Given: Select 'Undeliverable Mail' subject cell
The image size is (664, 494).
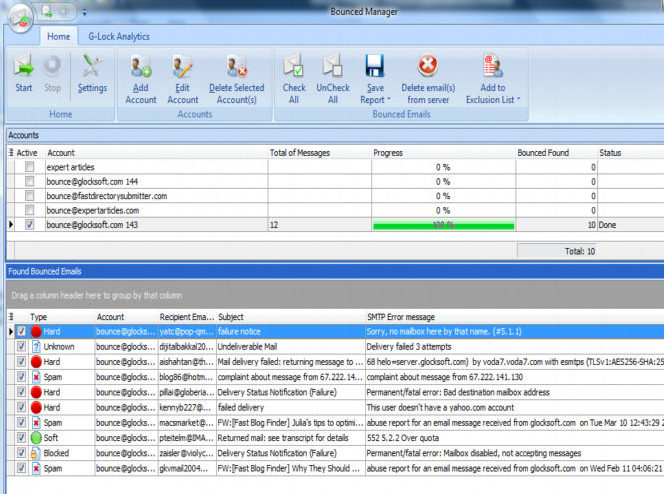Looking at the screenshot, I should click(290, 347).
